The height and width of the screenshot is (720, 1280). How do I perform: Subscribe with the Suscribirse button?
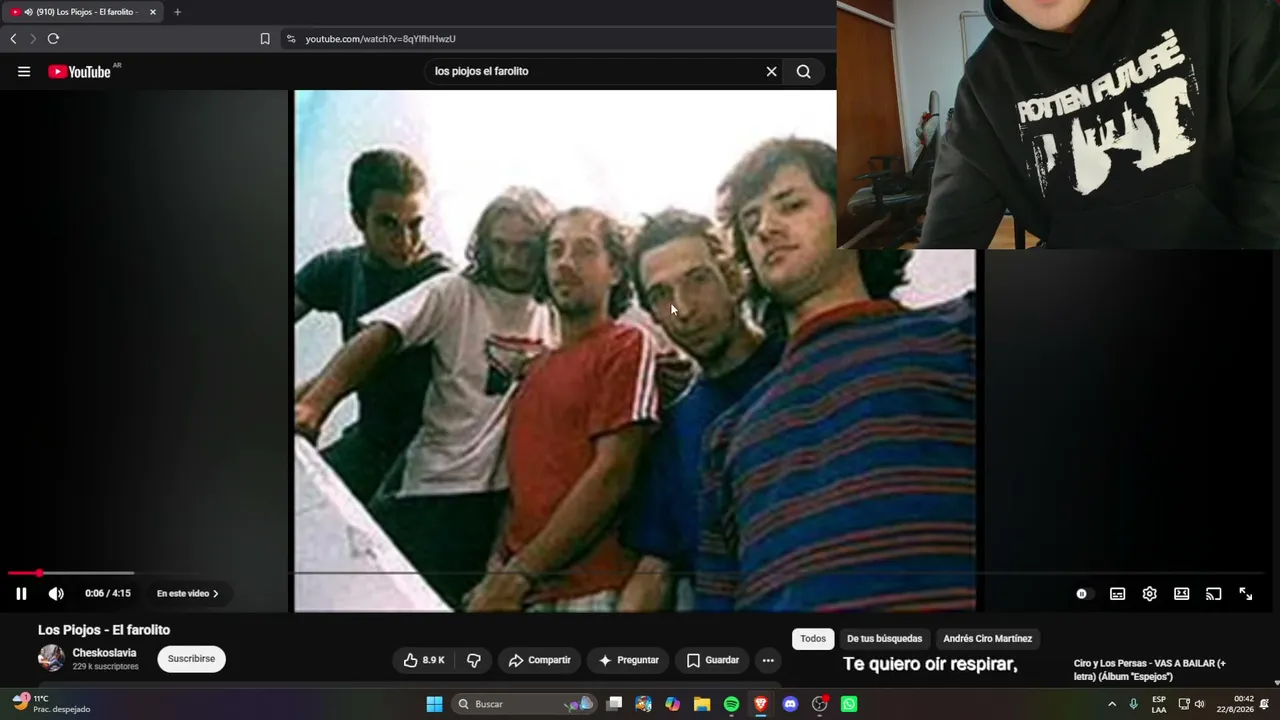tap(191, 659)
